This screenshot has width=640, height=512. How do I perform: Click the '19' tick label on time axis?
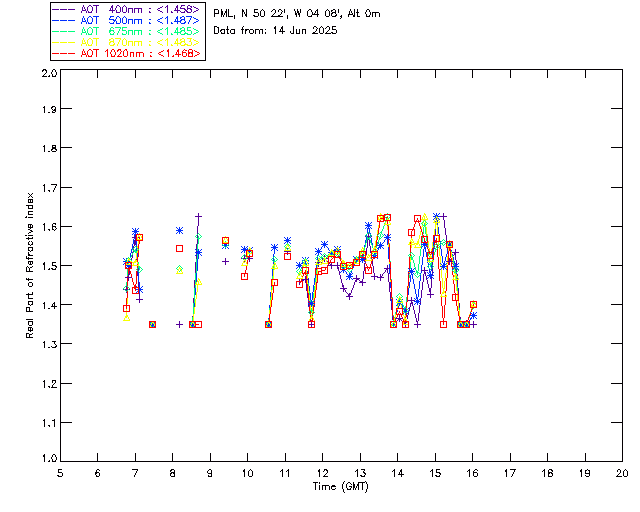pos(585,473)
